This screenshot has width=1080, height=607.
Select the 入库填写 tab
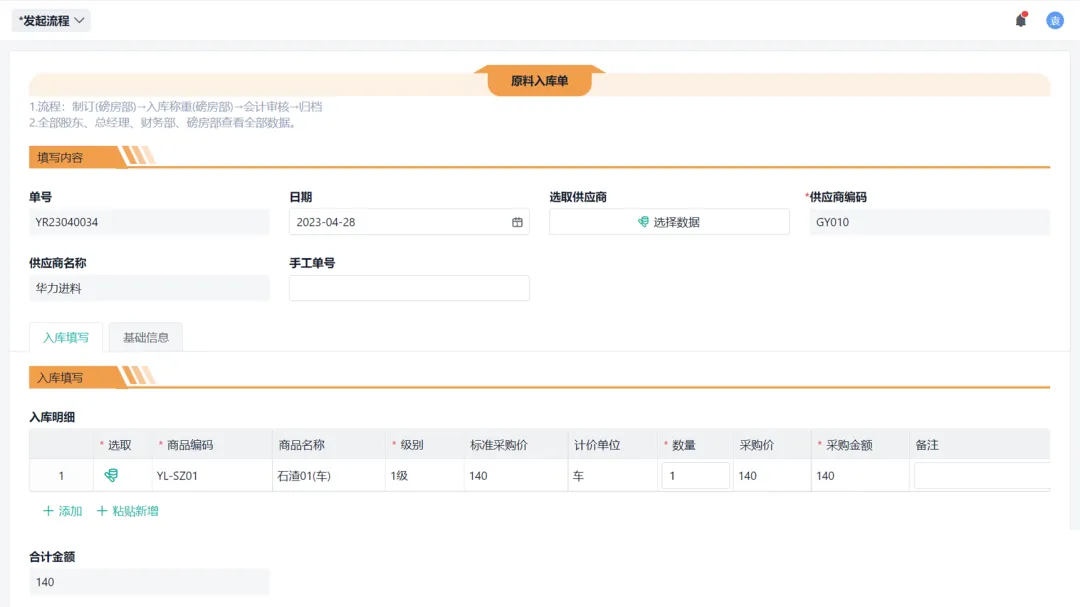[66, 338]
